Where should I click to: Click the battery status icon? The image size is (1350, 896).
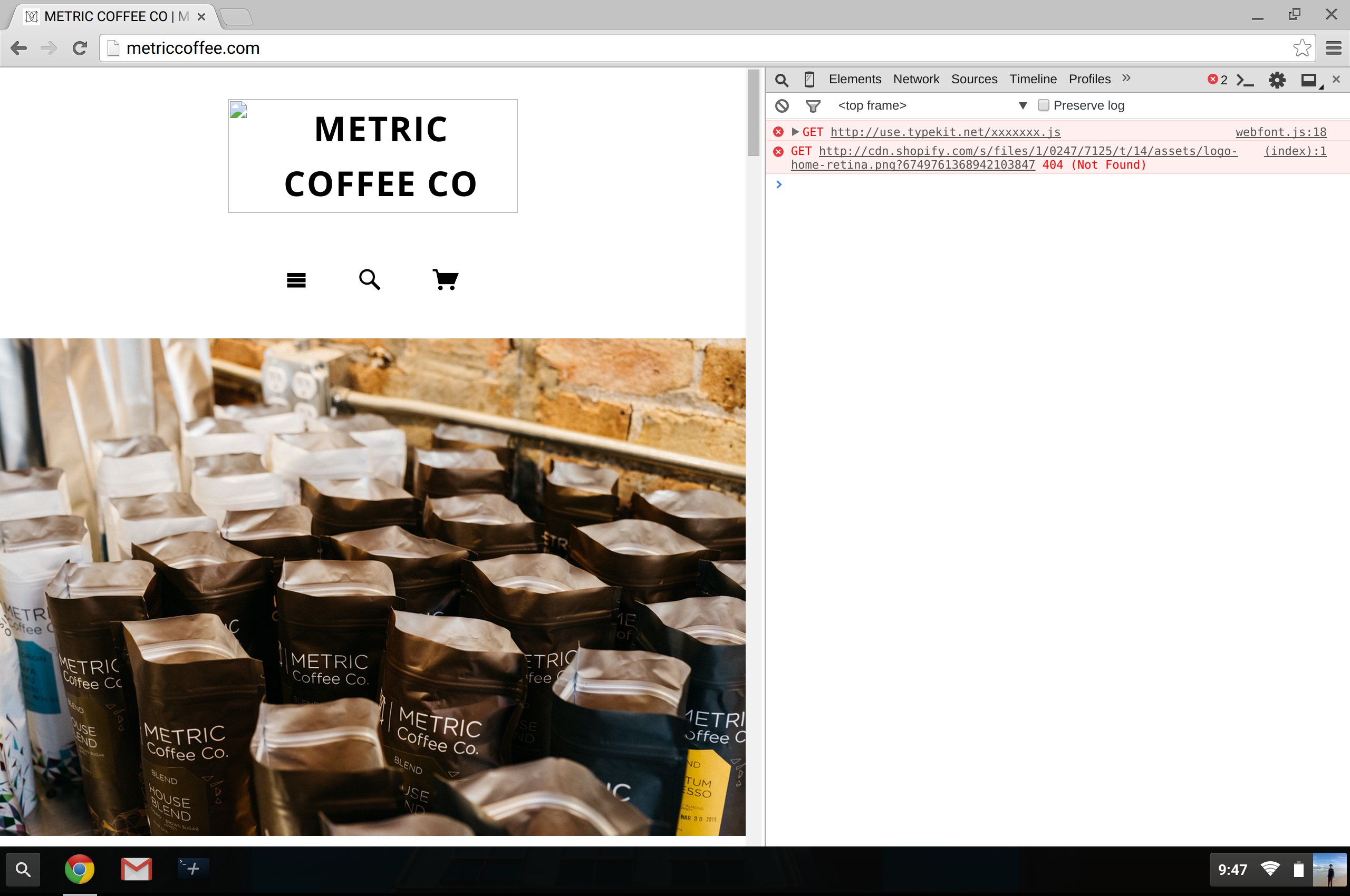(1298, 870)
